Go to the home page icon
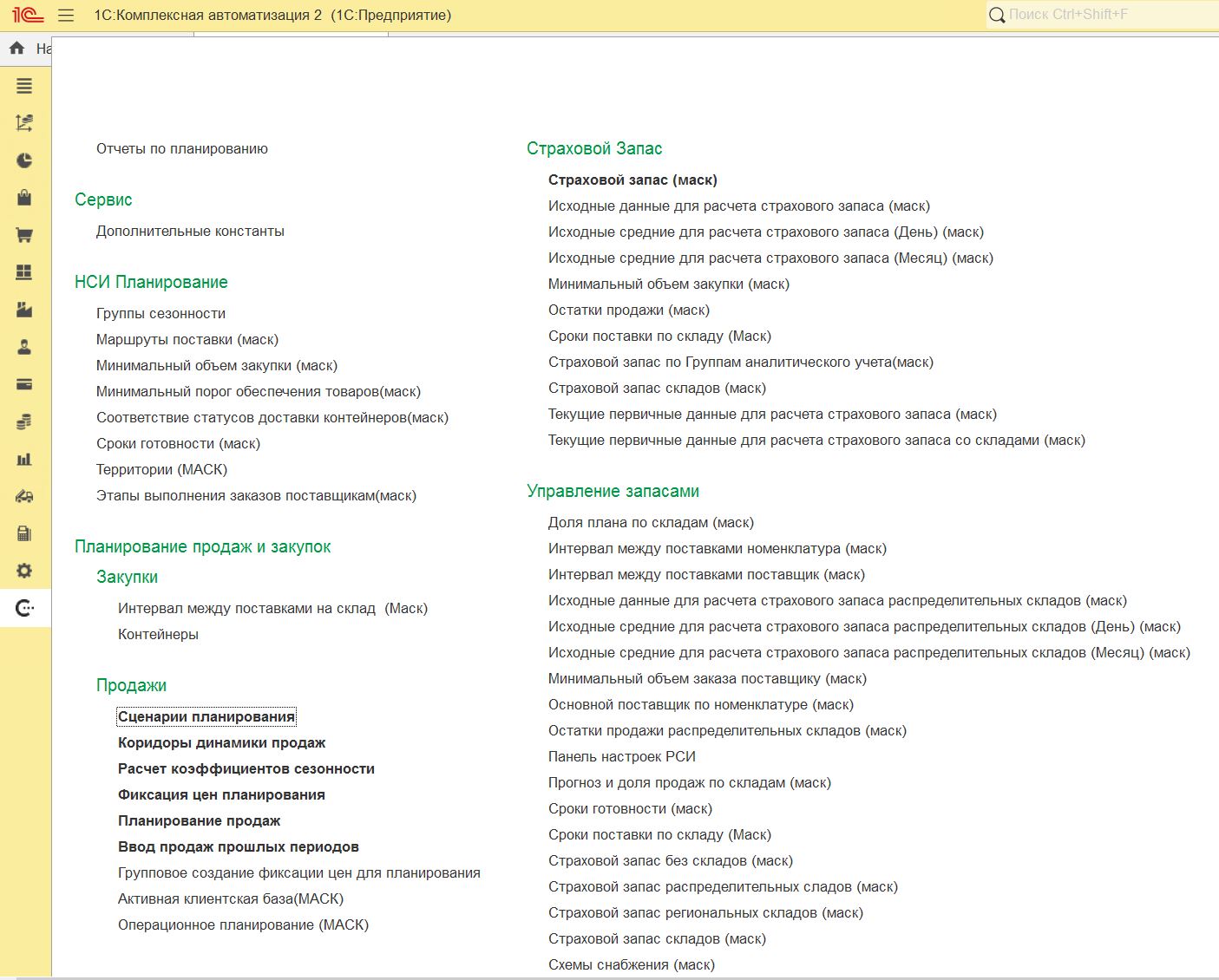 16,49
